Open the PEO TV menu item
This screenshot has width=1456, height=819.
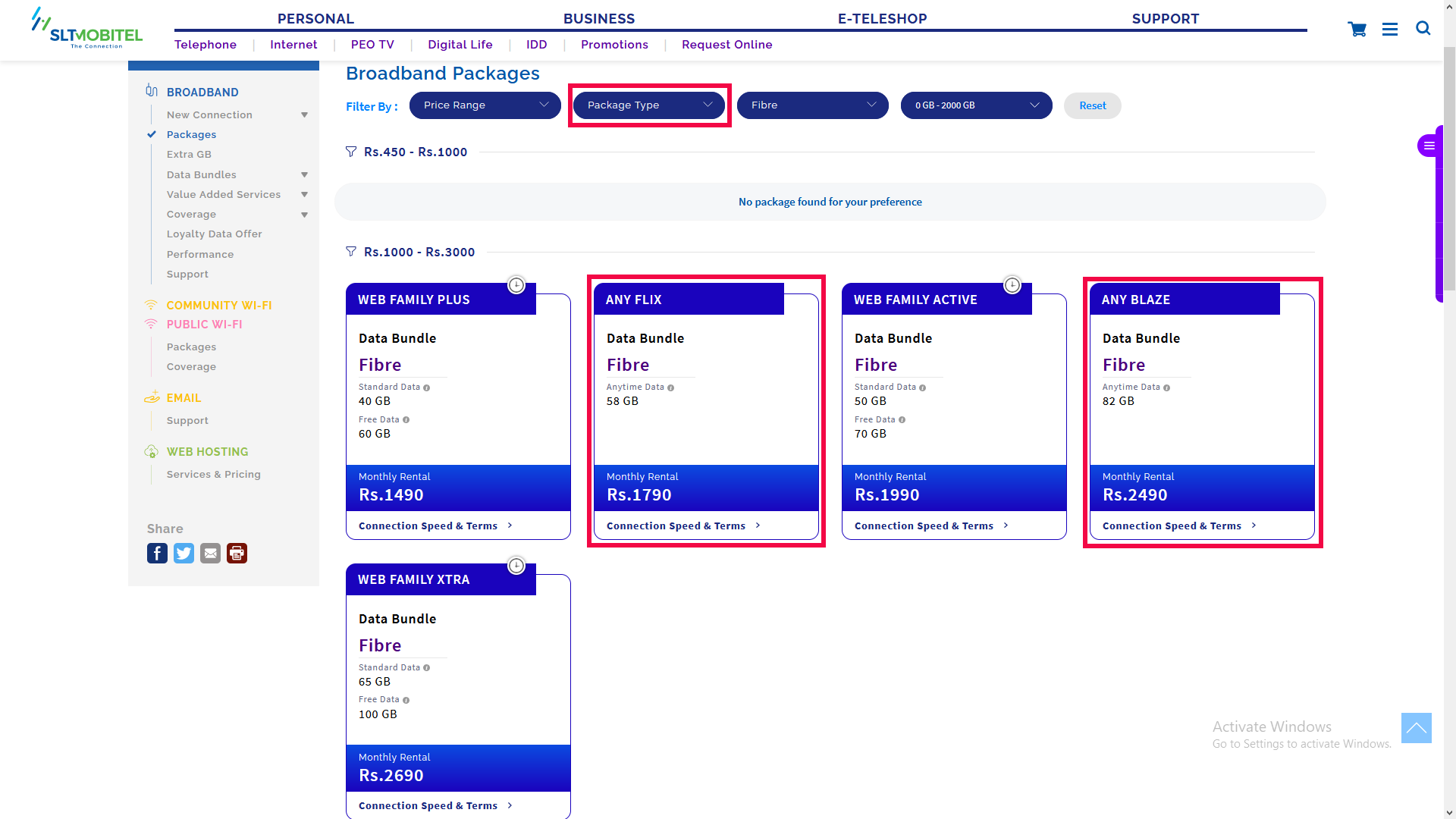pos(372,45)
